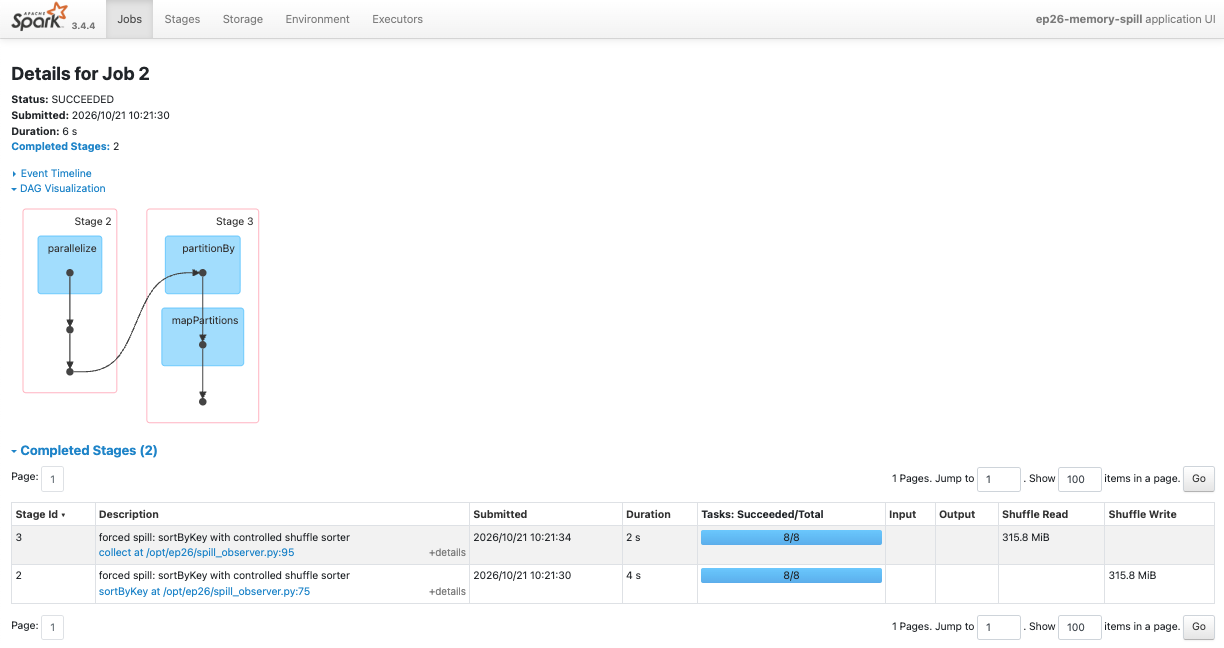Click the bottom Go button
This screenshot has height=648, width=1224.
click(1198, 627)
